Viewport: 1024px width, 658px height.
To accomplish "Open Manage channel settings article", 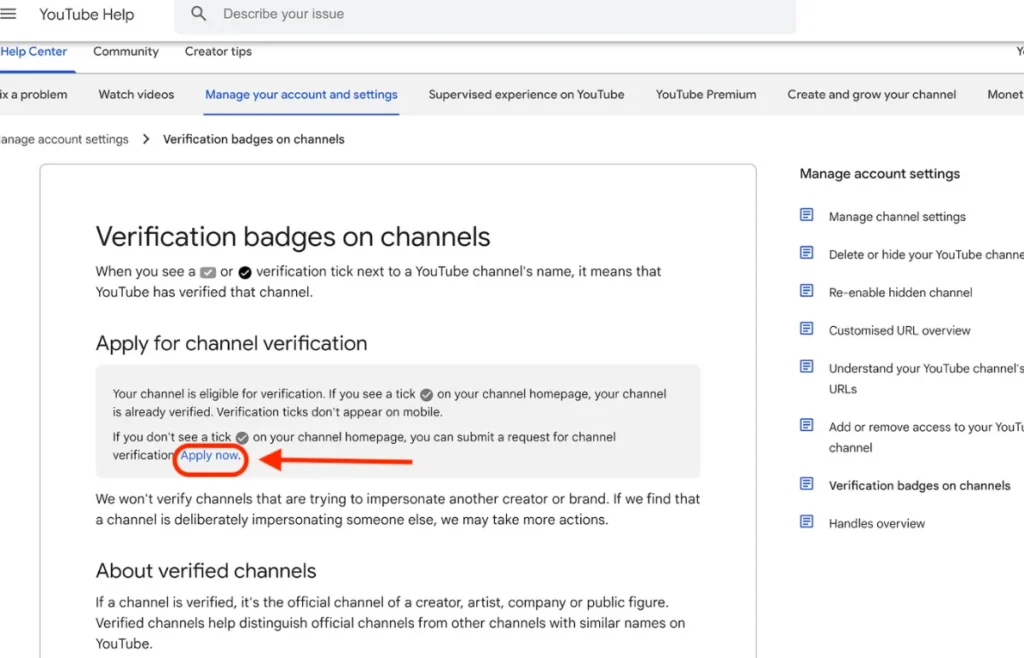I will (x=897, y=217).
